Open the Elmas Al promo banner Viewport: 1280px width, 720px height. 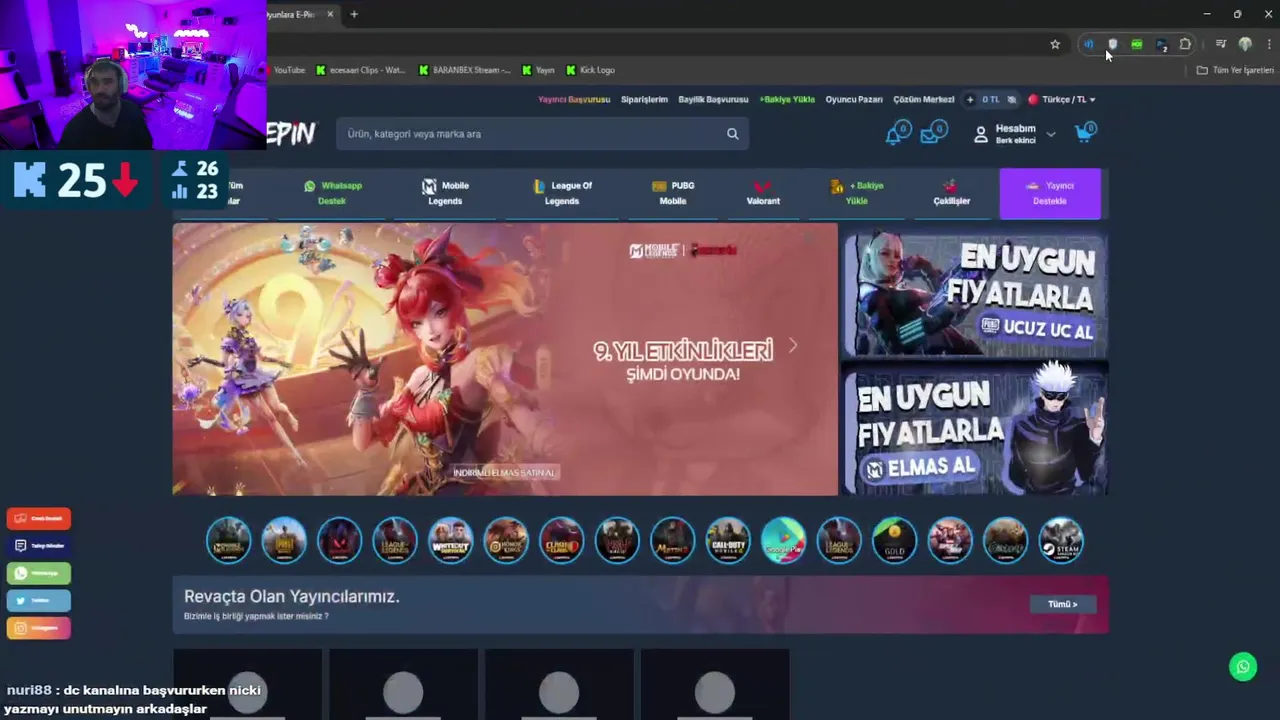[x=975, y=428]
